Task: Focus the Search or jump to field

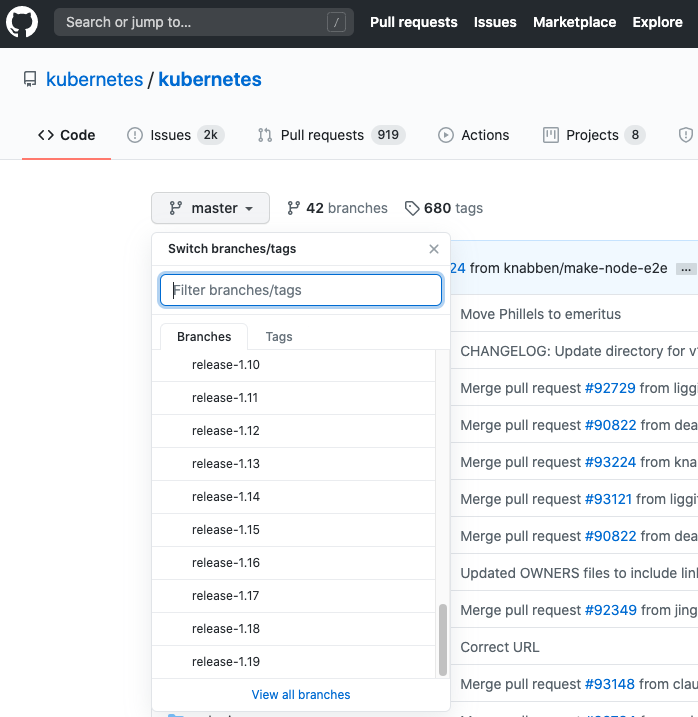Action: (x=204, y=22)
